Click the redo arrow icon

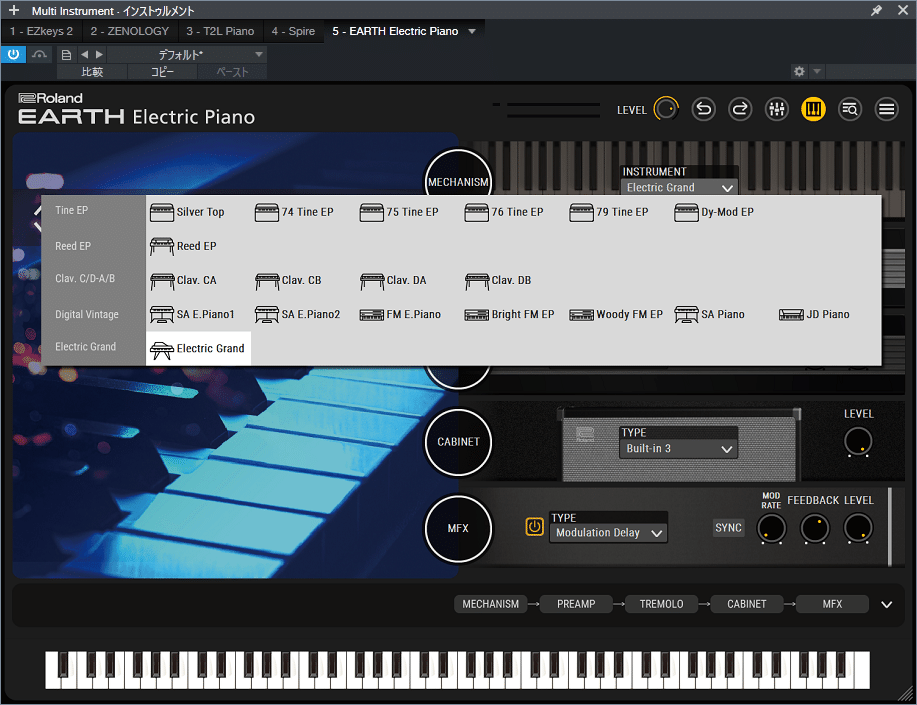coord(740,109)
